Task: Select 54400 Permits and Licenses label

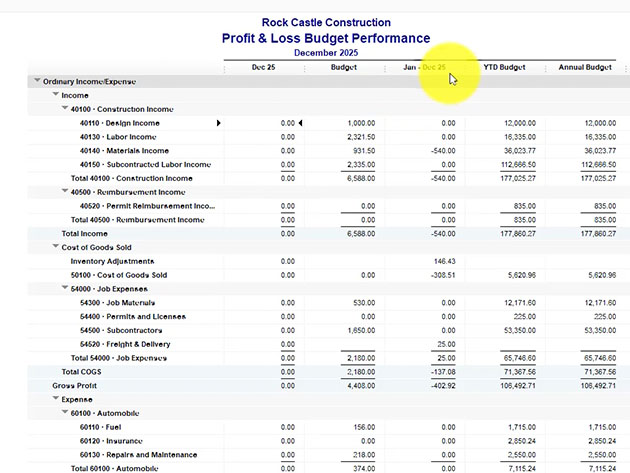Action: 133,317
